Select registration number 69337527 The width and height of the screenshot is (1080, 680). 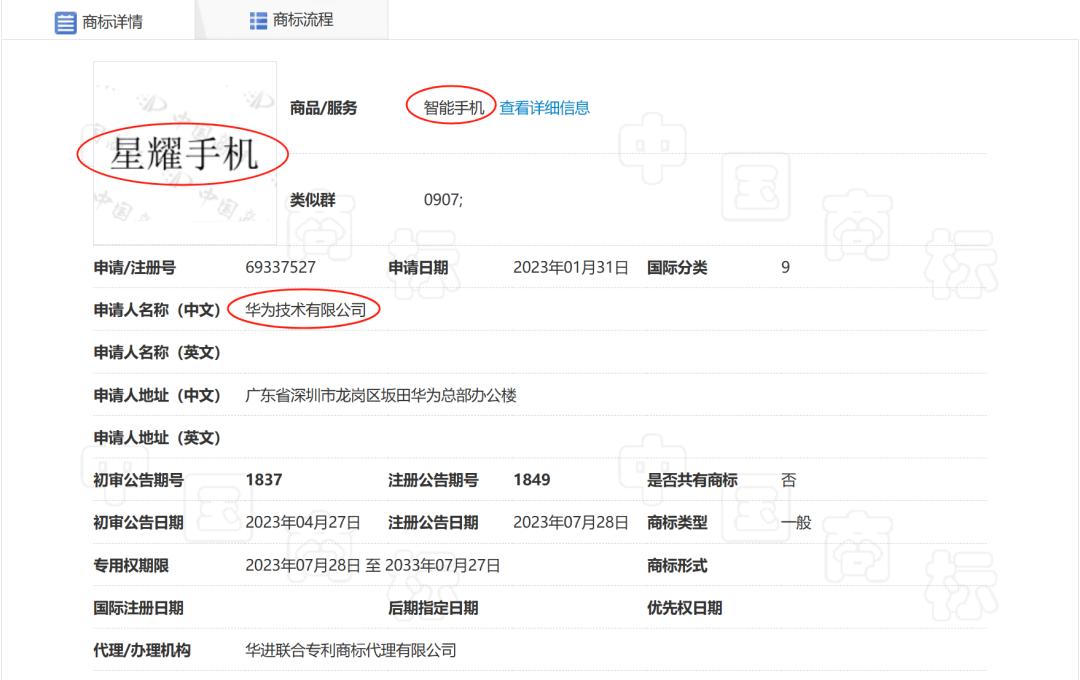pyautogui.click(x=280, y=267)
